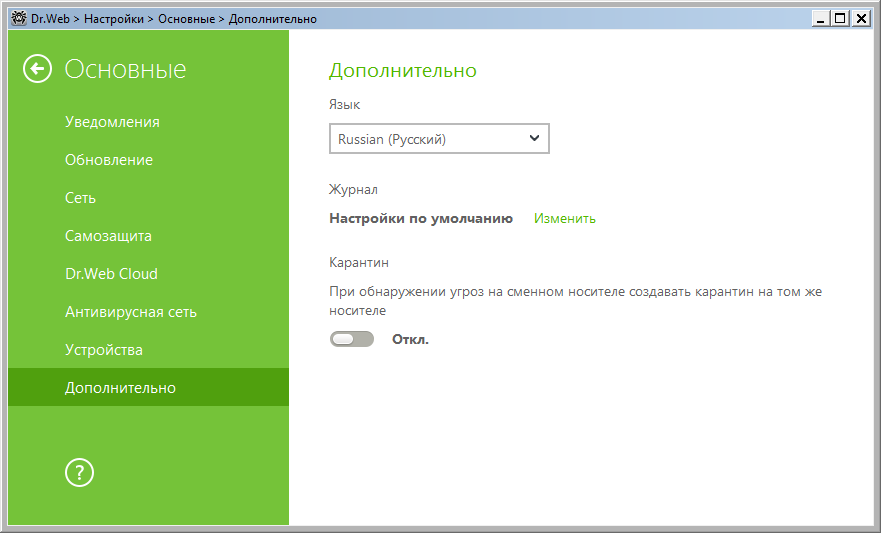Maximize the Dr.Web settings window

840,18
